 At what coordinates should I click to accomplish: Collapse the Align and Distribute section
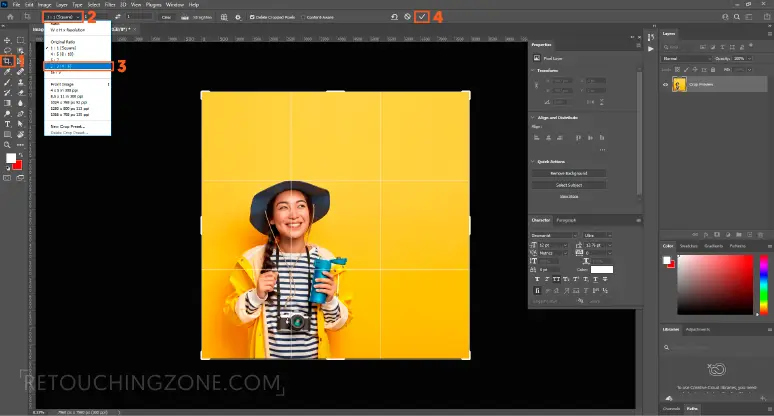[533, 117]
